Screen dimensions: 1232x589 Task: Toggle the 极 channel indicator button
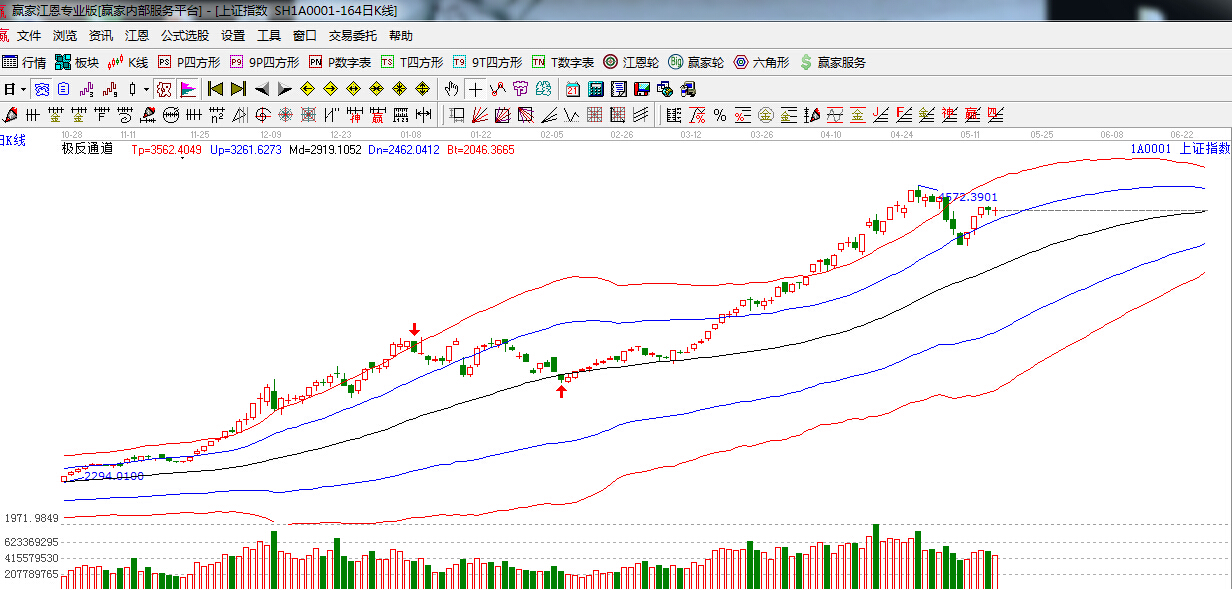coord(164,89)
